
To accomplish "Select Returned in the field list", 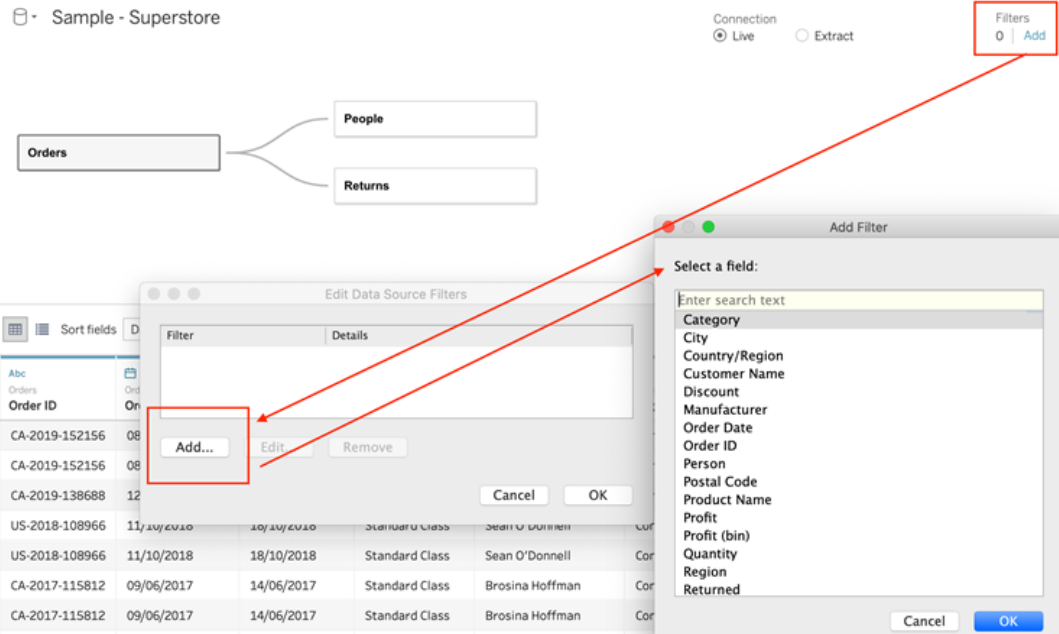I will [859, 589].
